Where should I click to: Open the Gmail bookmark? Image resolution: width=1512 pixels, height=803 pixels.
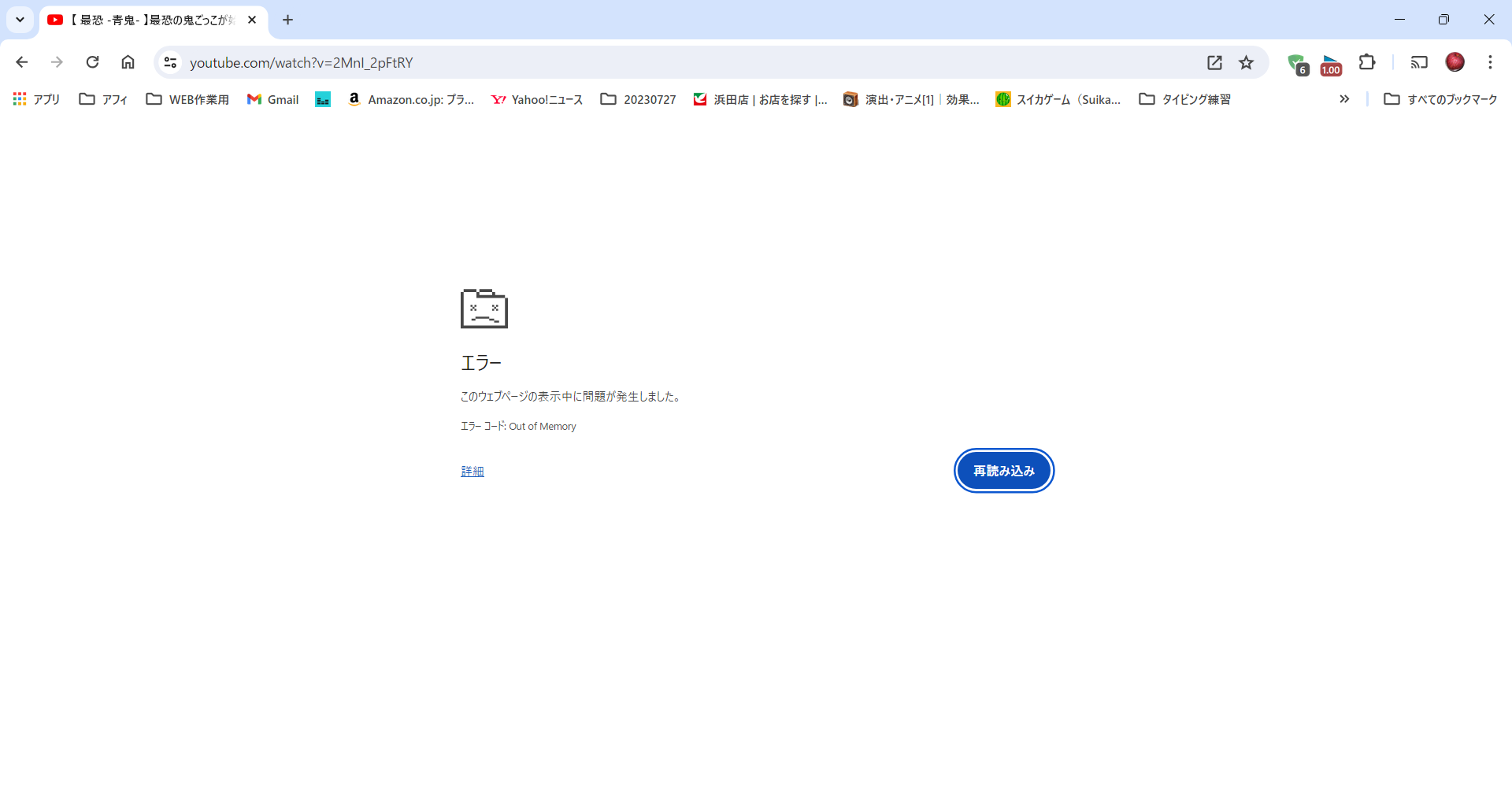pos(272,99)
